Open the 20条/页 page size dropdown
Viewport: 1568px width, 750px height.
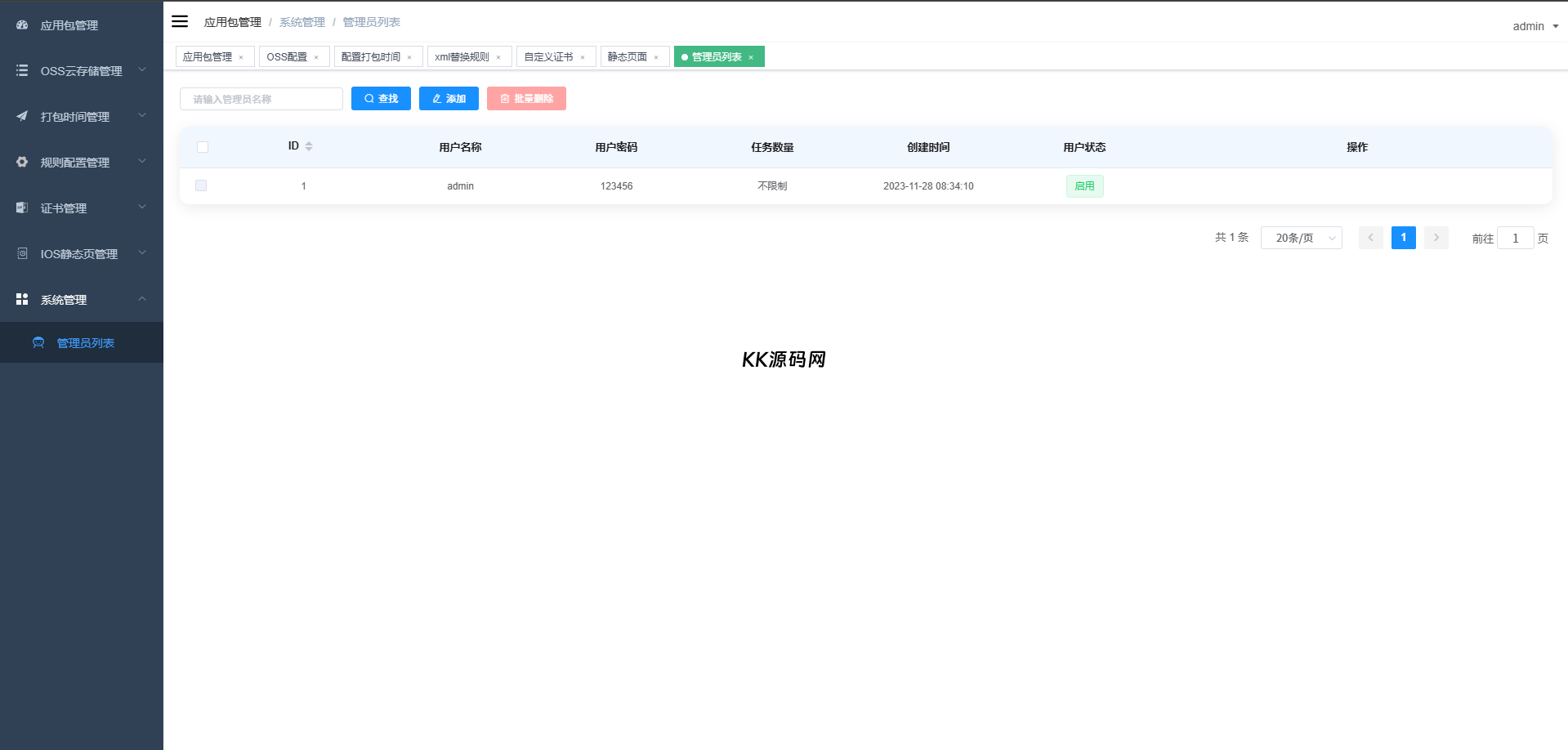[x=1301, y=238]
